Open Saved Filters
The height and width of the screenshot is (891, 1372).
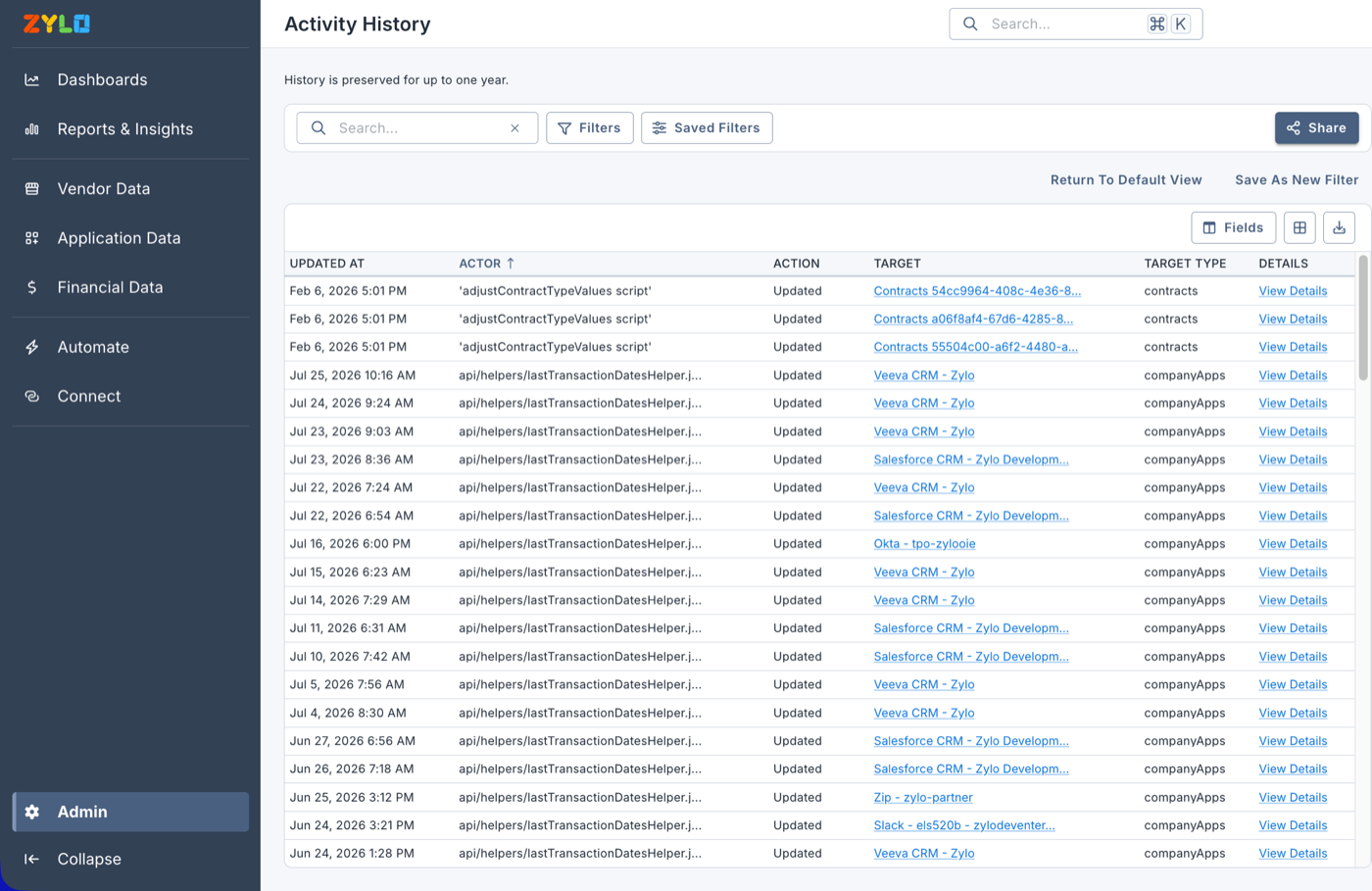(707, 127)
